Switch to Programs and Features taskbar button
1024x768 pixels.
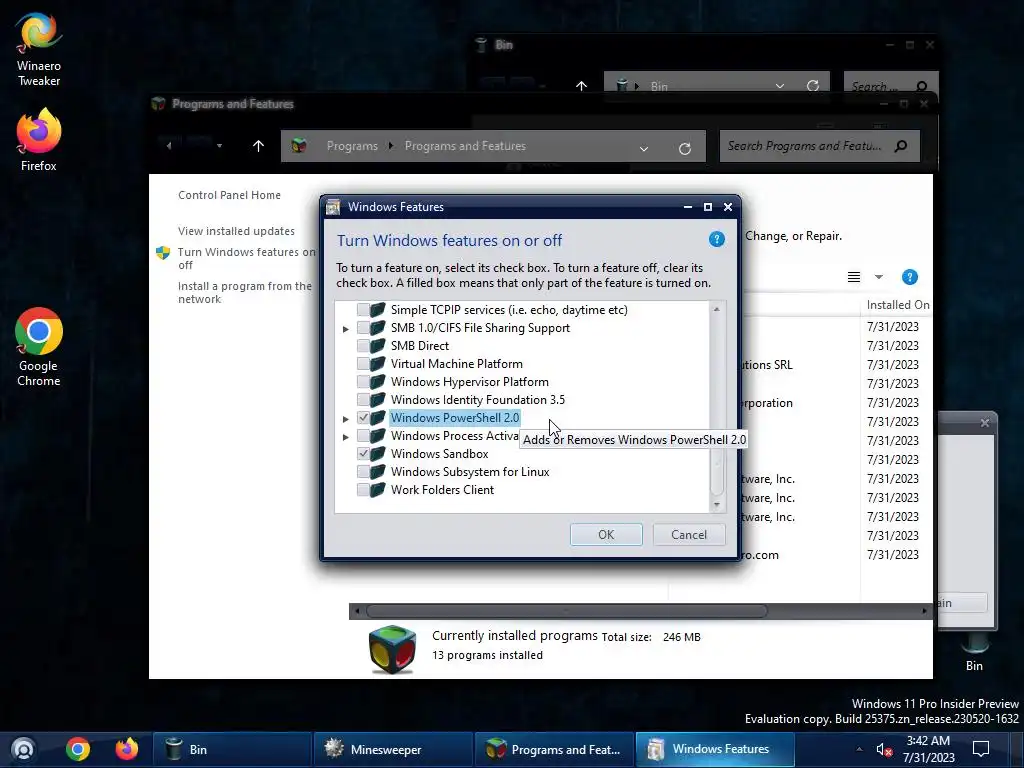[553, 749]
